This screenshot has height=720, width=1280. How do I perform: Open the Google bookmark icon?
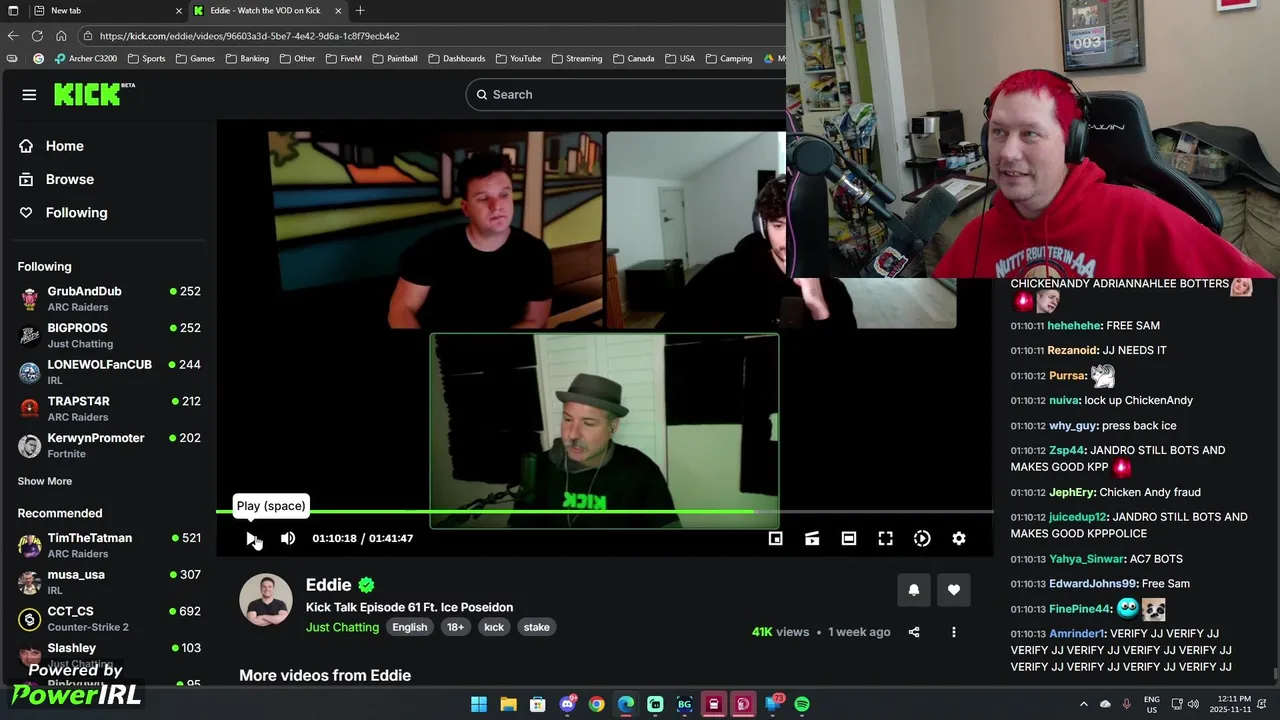pos(39,58)
